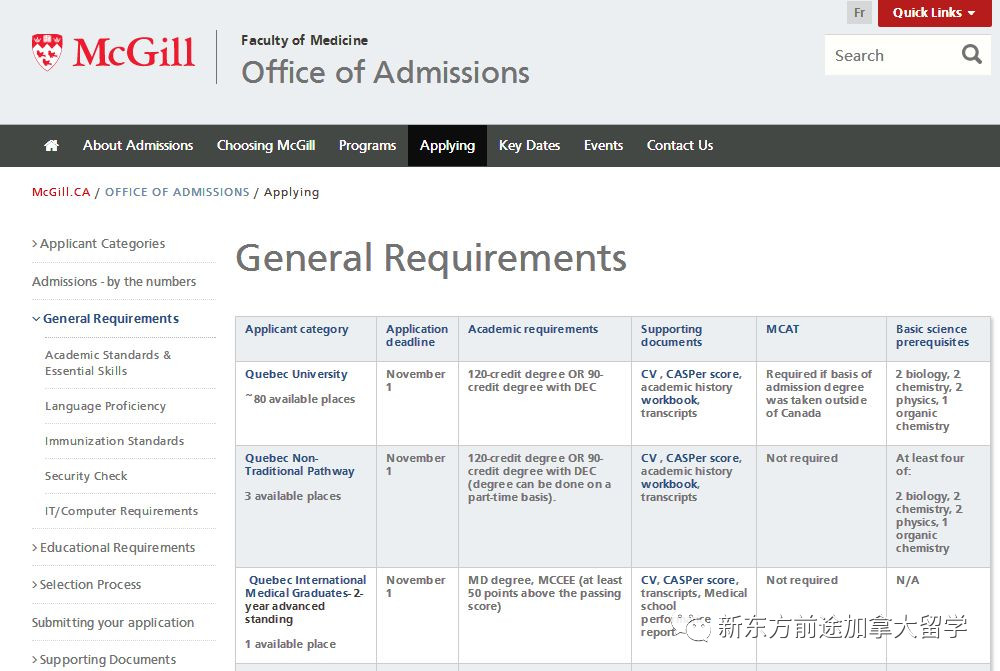
Task: Open the Key Dates menu item
Action: click(x=529, y=145)
